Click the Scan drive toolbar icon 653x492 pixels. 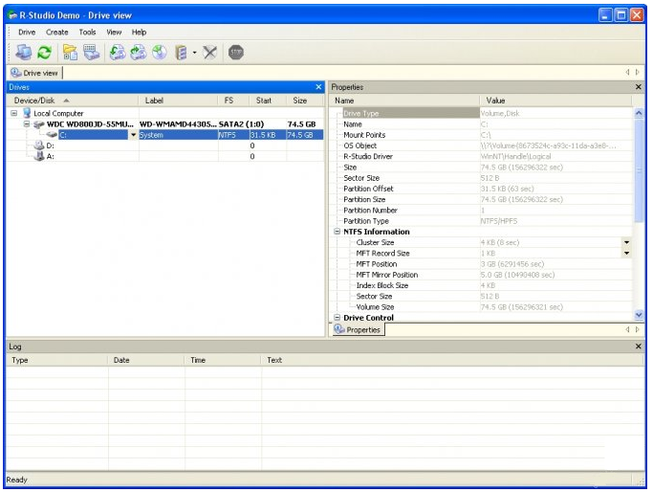91,52
